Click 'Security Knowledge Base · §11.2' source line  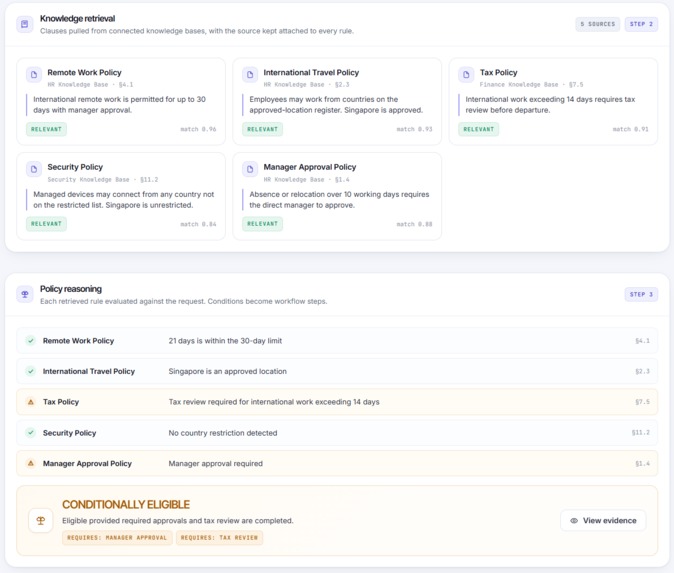(103, 179)
